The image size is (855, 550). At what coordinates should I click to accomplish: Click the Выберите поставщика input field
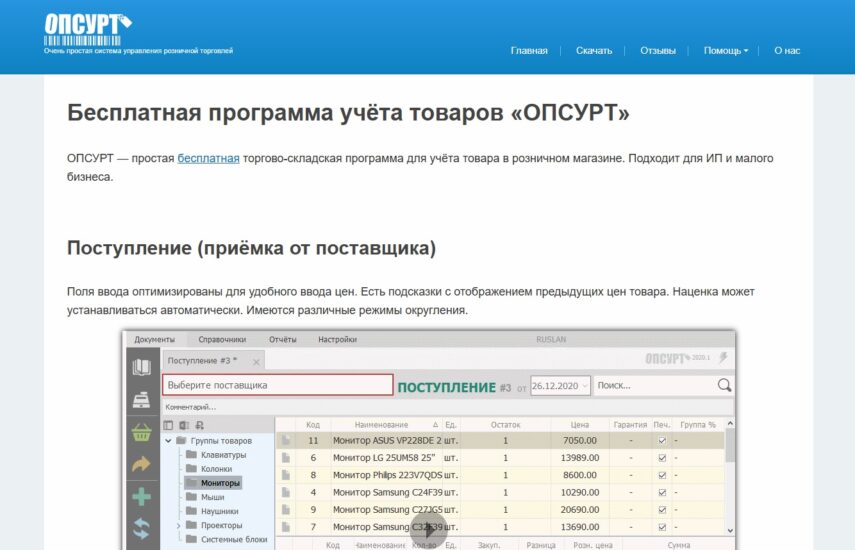(278, 385)
